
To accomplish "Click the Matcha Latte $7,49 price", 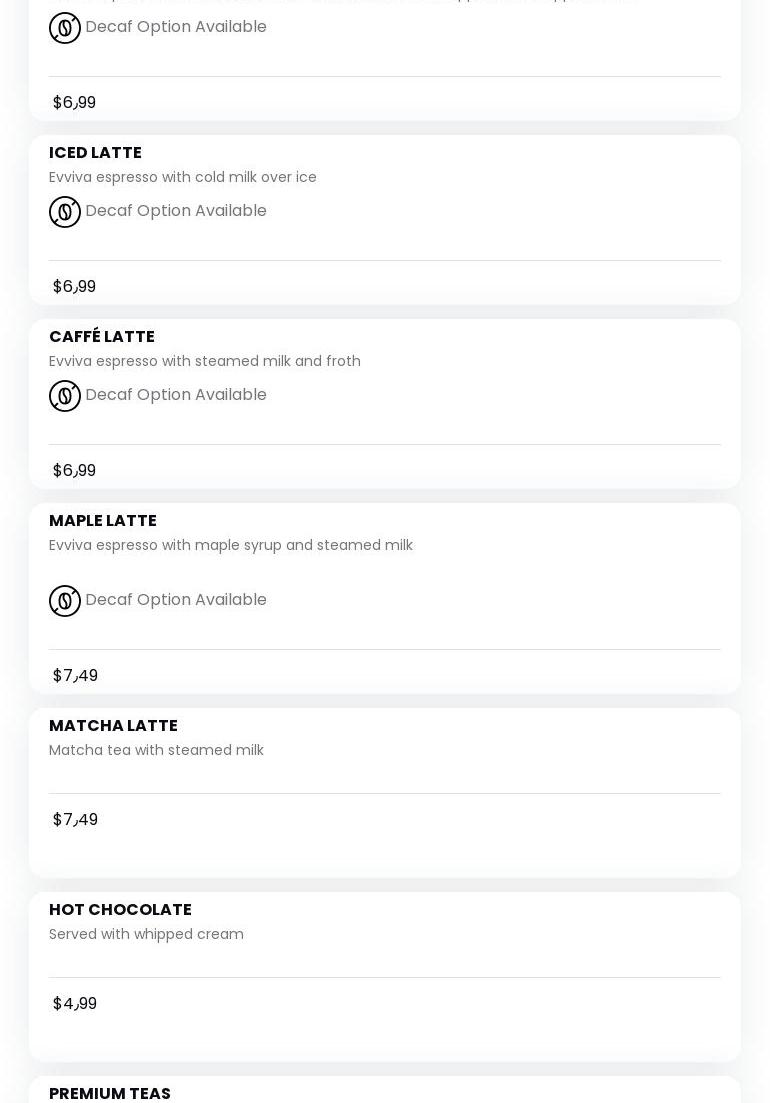I will [76, 820].
